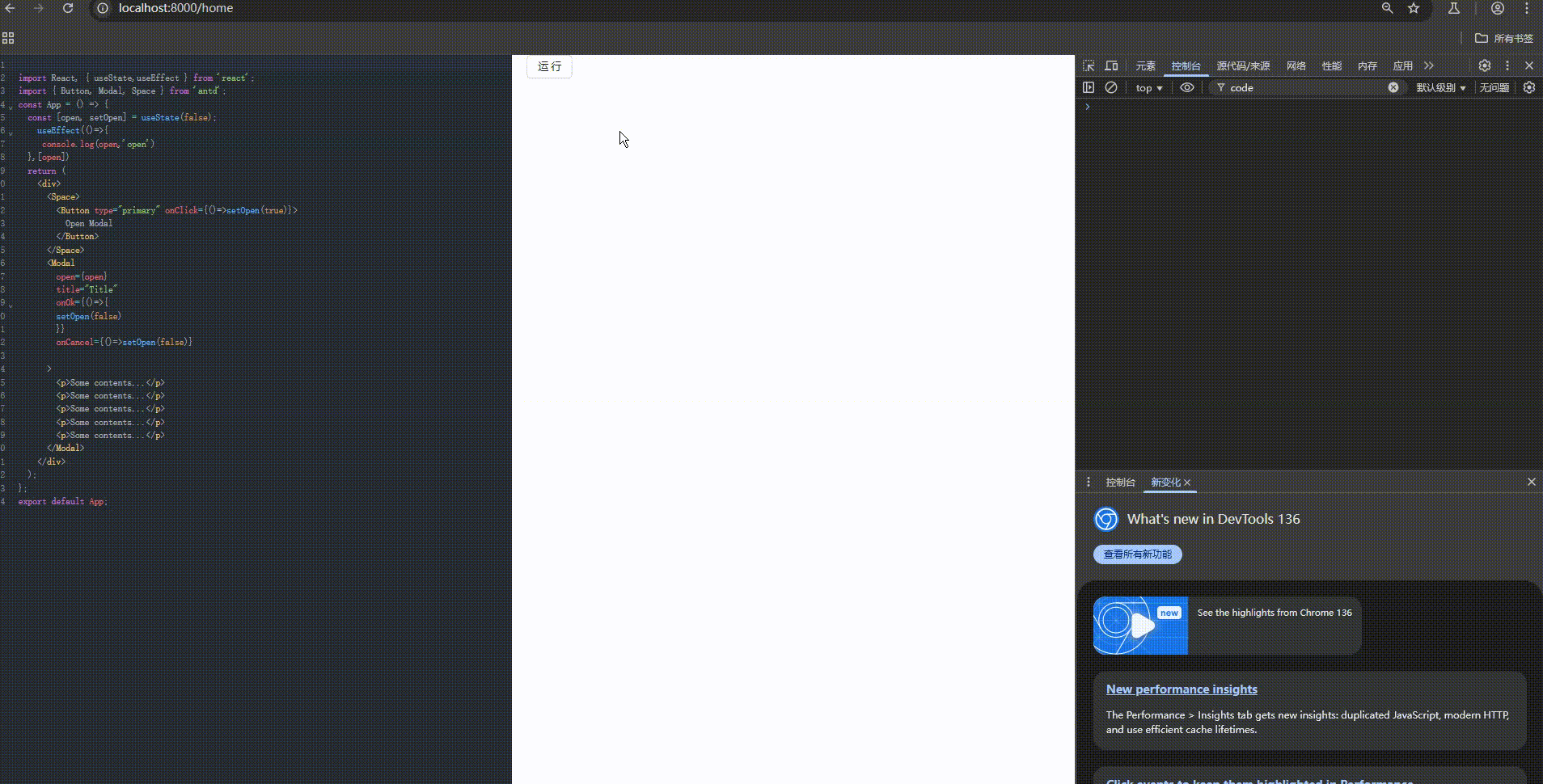The width and height of the screenshot is (1543, 784).
Task: Open DevTools settings gear
Action: pos(1484,65)
